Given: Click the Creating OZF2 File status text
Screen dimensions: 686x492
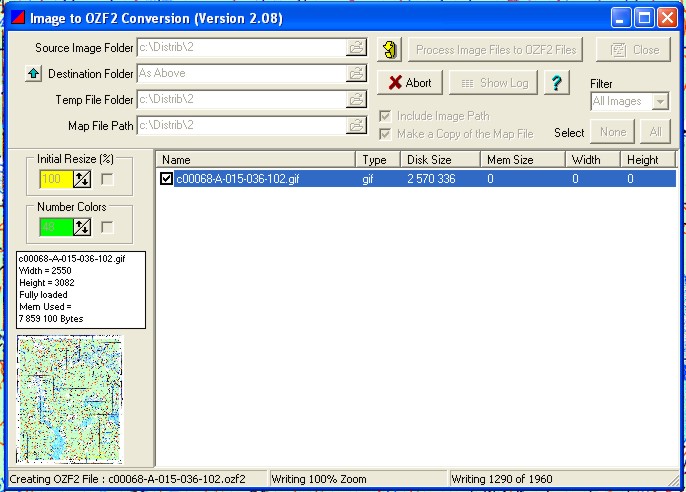Looking at the screenshot, I should click(x=127, y=479).
